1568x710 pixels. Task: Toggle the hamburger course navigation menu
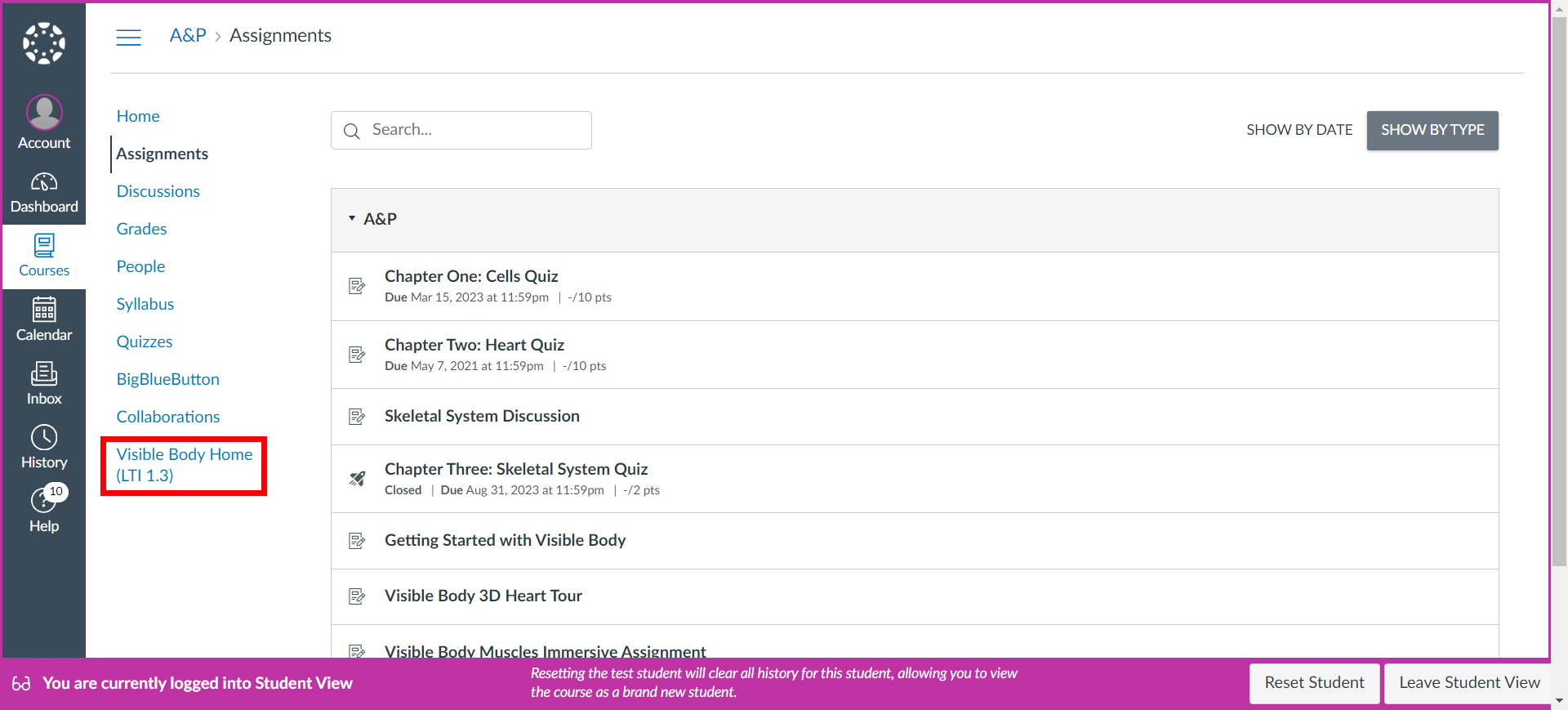(128, 37)
